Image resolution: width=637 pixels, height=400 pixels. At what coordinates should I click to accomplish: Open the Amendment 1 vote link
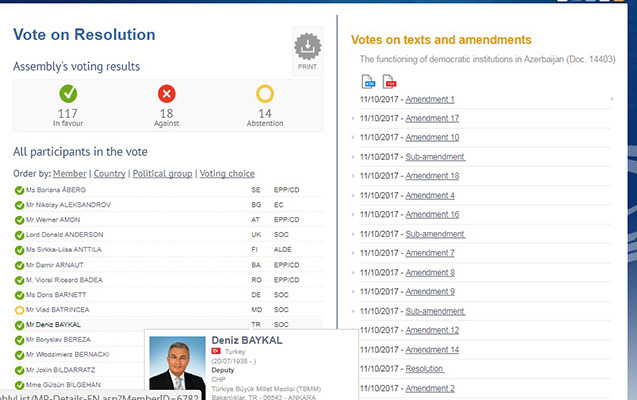coord(429,99)
